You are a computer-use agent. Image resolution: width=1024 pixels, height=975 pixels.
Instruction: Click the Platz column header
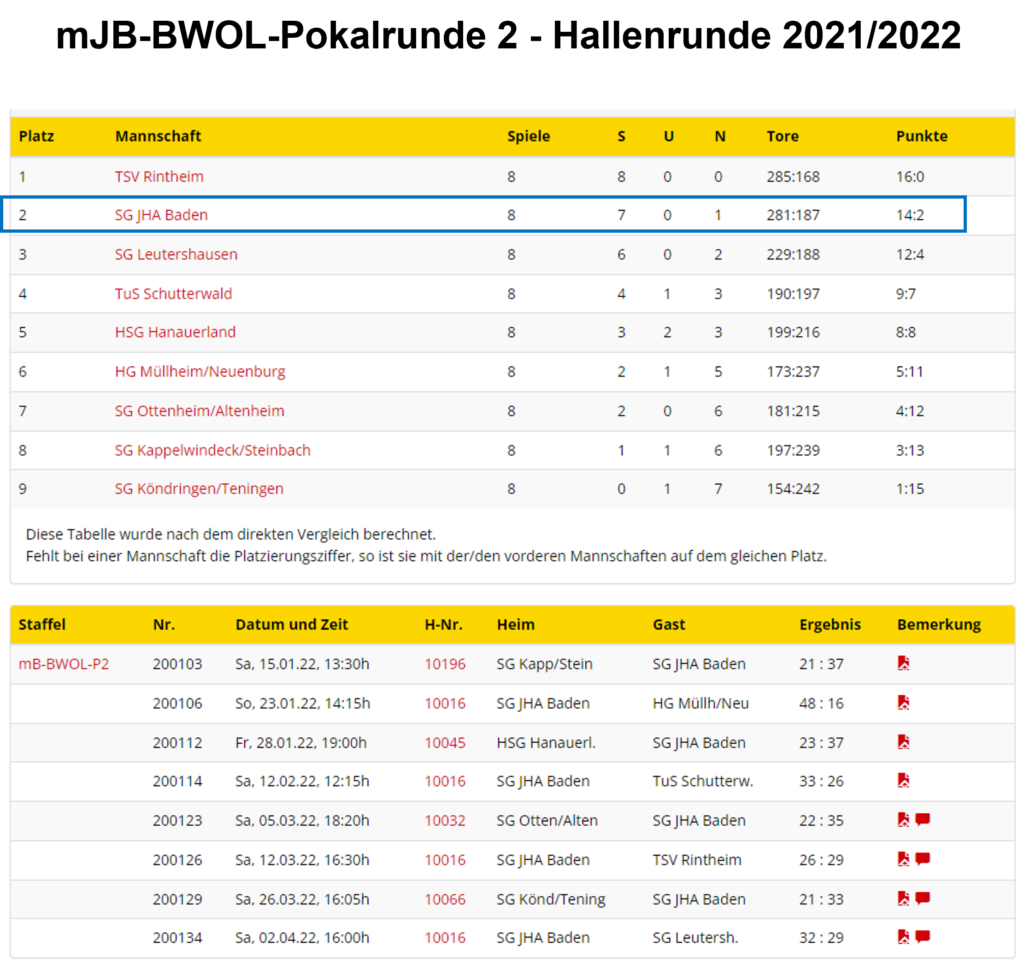click(x=37, y=136)
